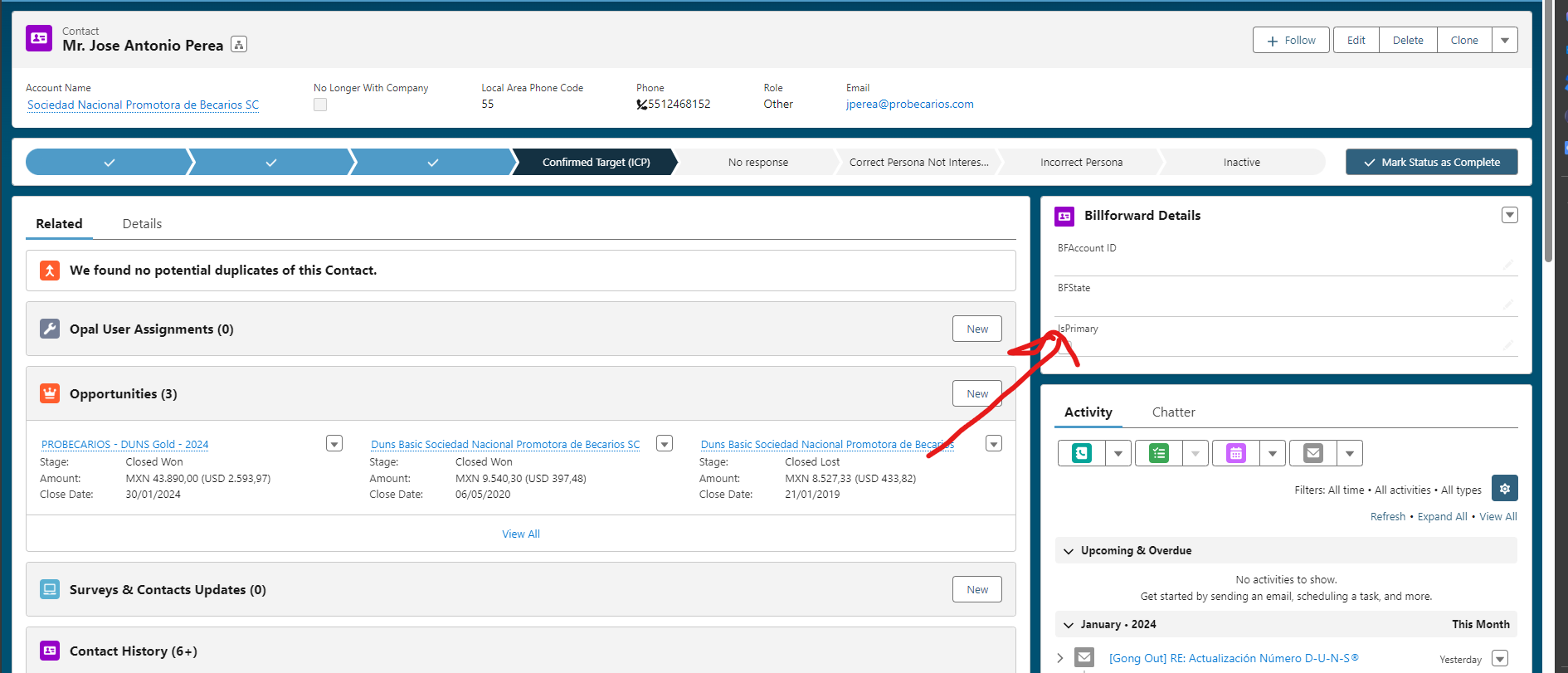Log a call from the Activity panel
The width and height of the screenshot is (1568, 673).
(1082, 453)
